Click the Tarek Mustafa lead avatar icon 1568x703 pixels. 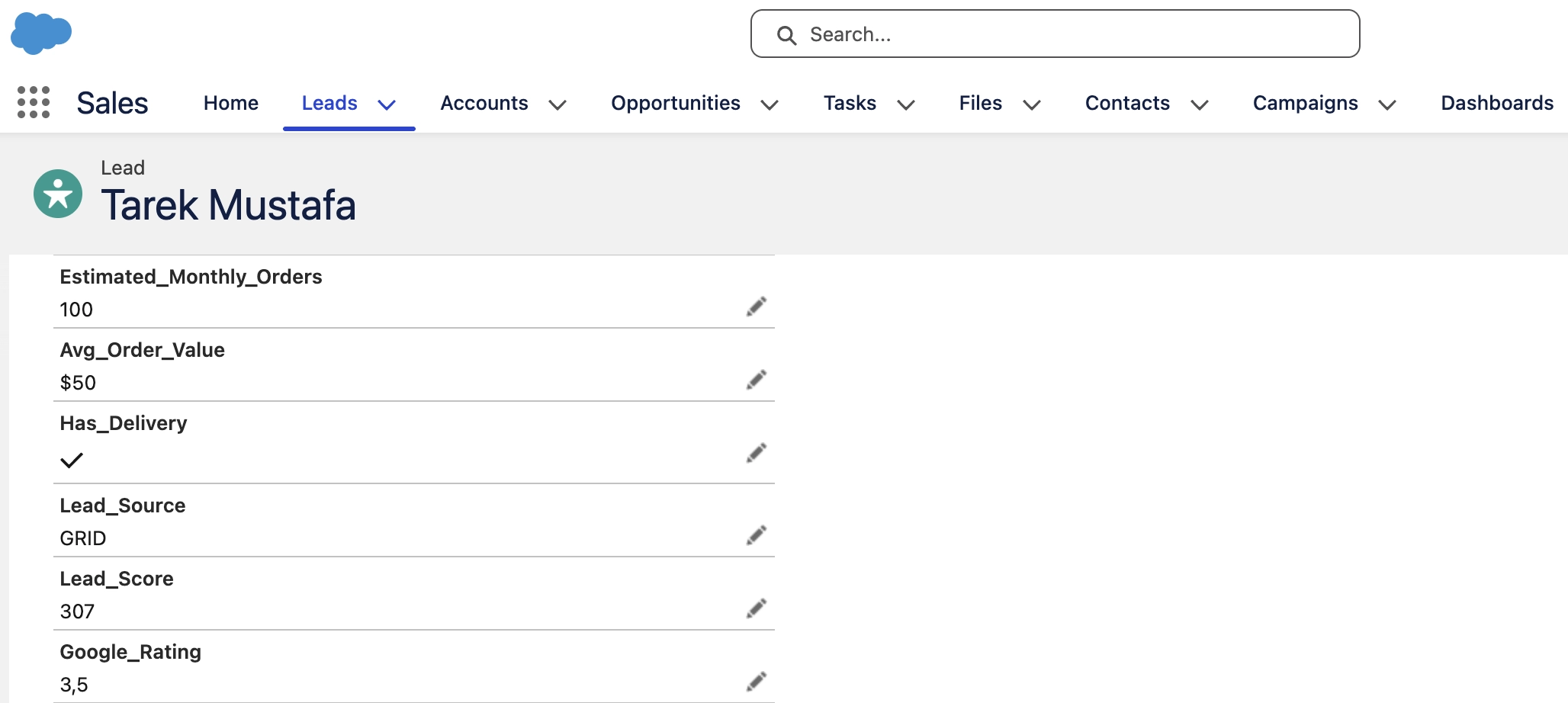pyautogui.click(x=58, y=194)
